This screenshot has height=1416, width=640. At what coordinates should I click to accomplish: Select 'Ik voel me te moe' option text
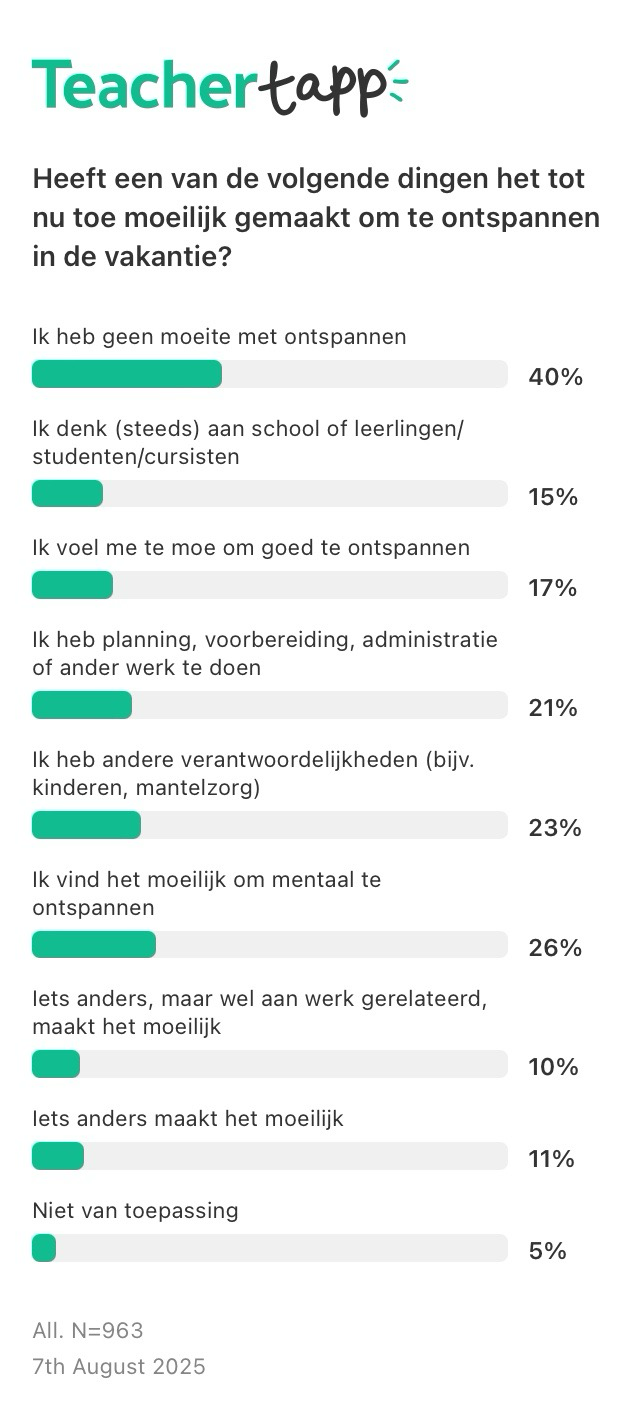pyautogui.click(x=251, y=548)
